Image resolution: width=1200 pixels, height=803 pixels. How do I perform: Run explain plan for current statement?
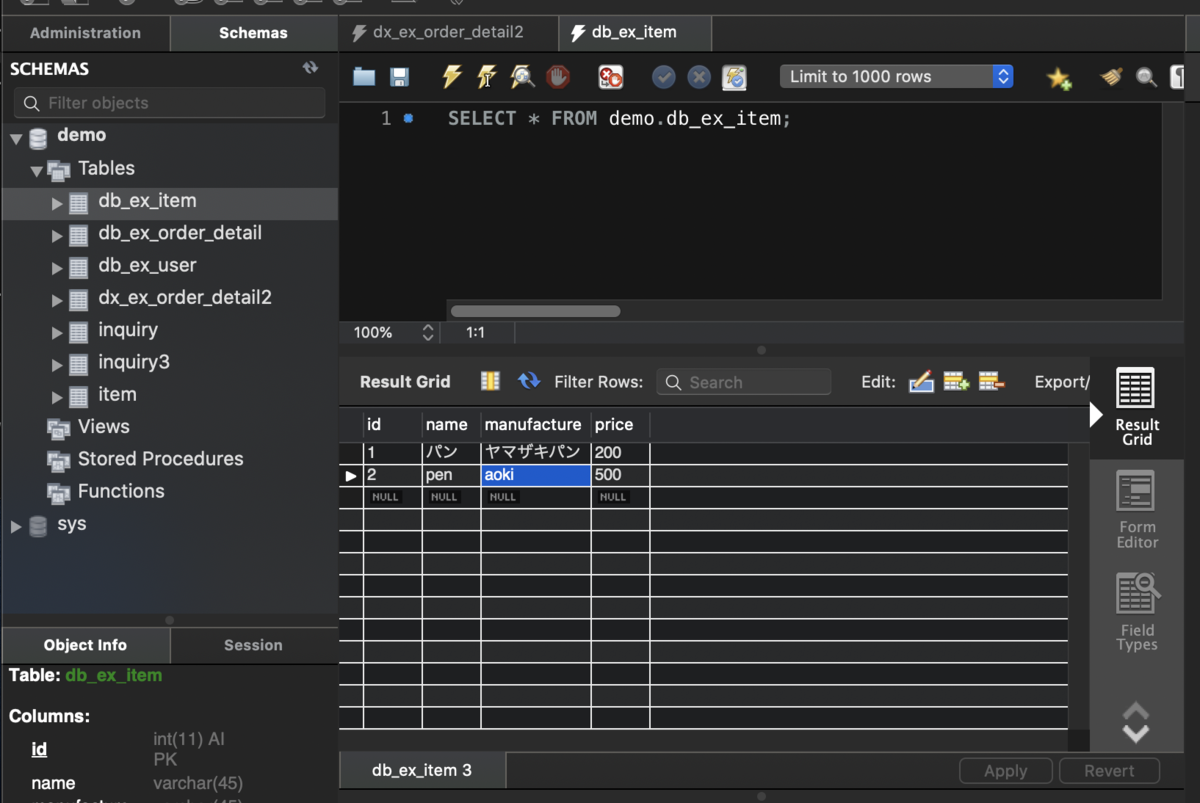tap(522, 76)
